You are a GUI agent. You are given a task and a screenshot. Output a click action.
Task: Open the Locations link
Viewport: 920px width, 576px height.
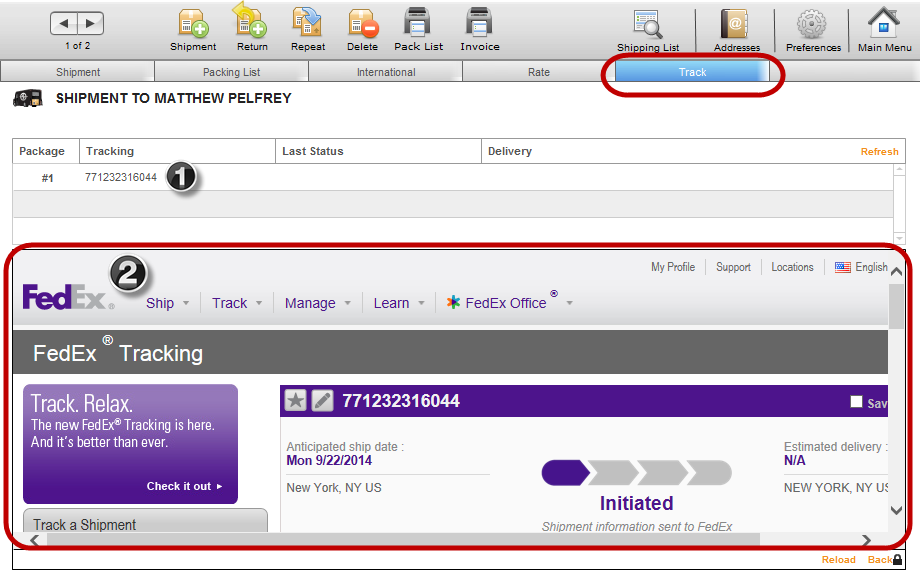(792, 267)
